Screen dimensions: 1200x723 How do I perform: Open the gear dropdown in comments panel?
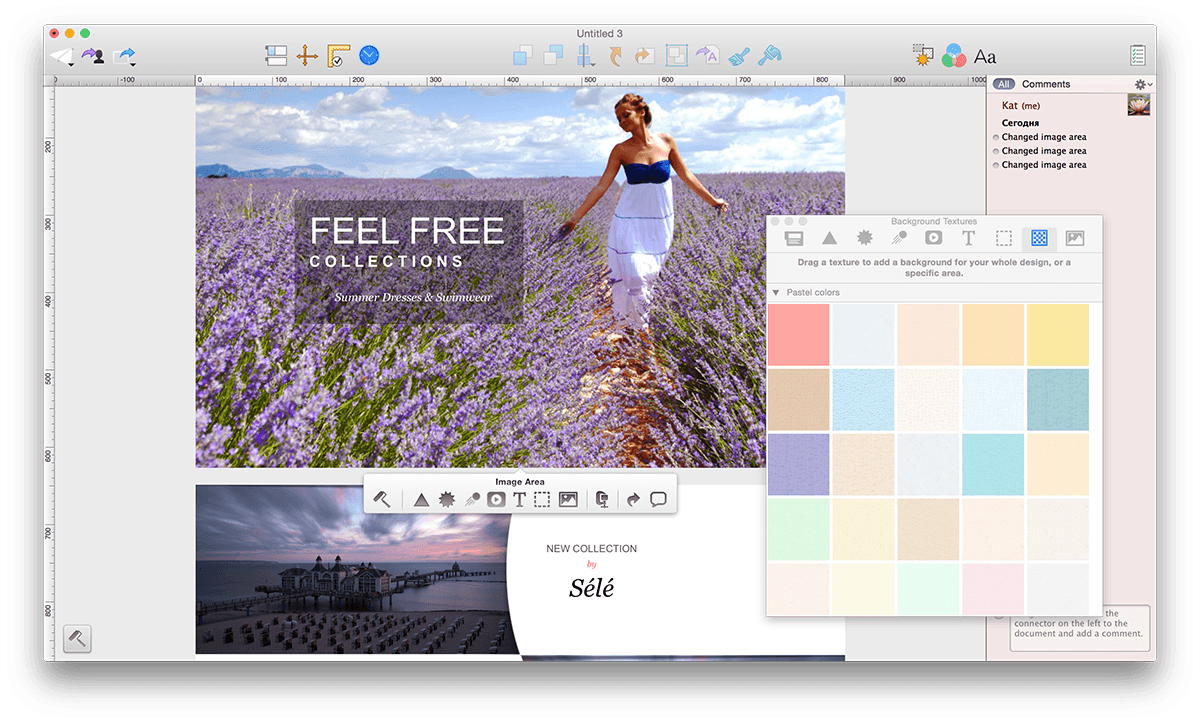point(1142,85)
